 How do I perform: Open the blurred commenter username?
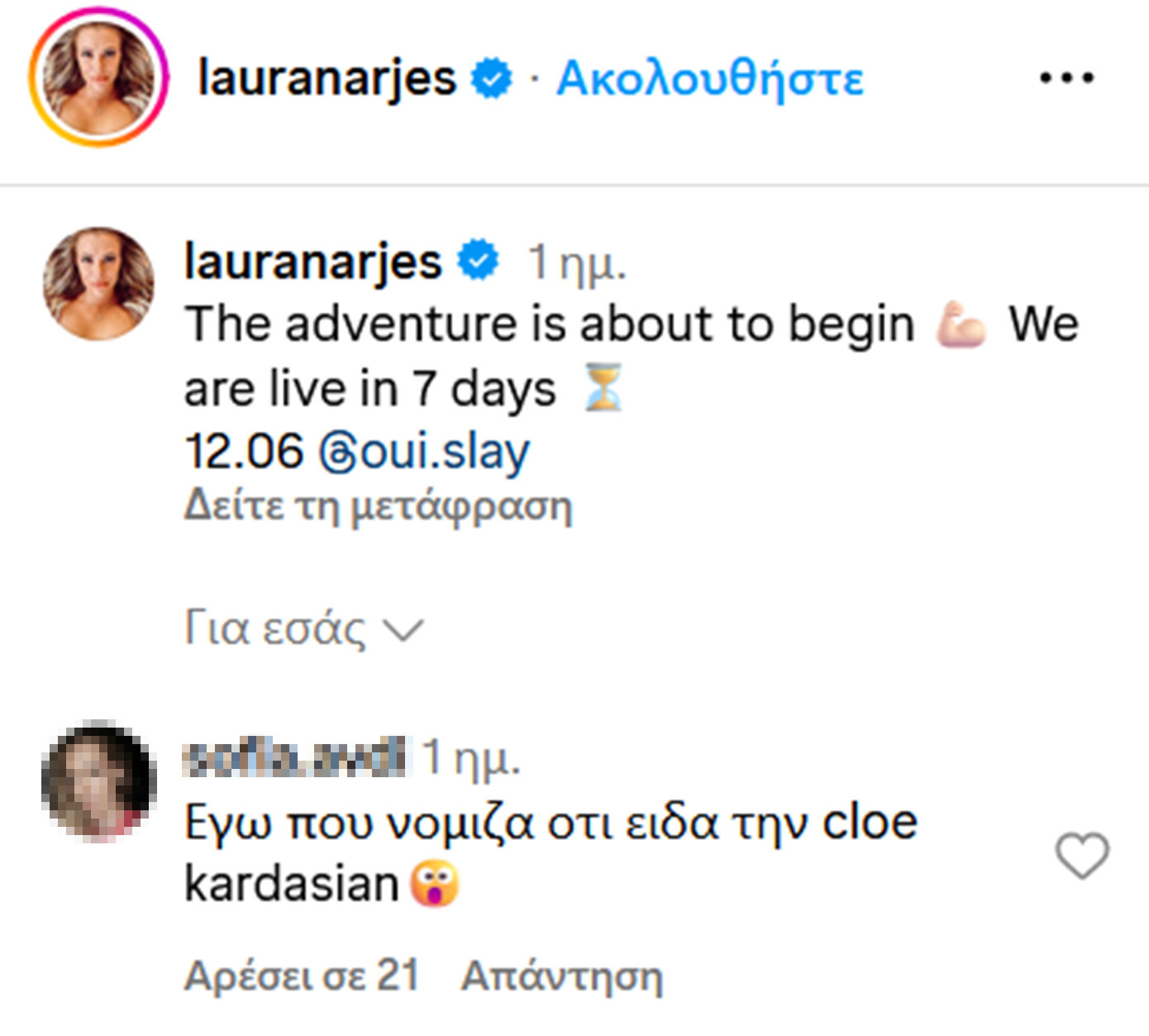[x=296, y=757]
